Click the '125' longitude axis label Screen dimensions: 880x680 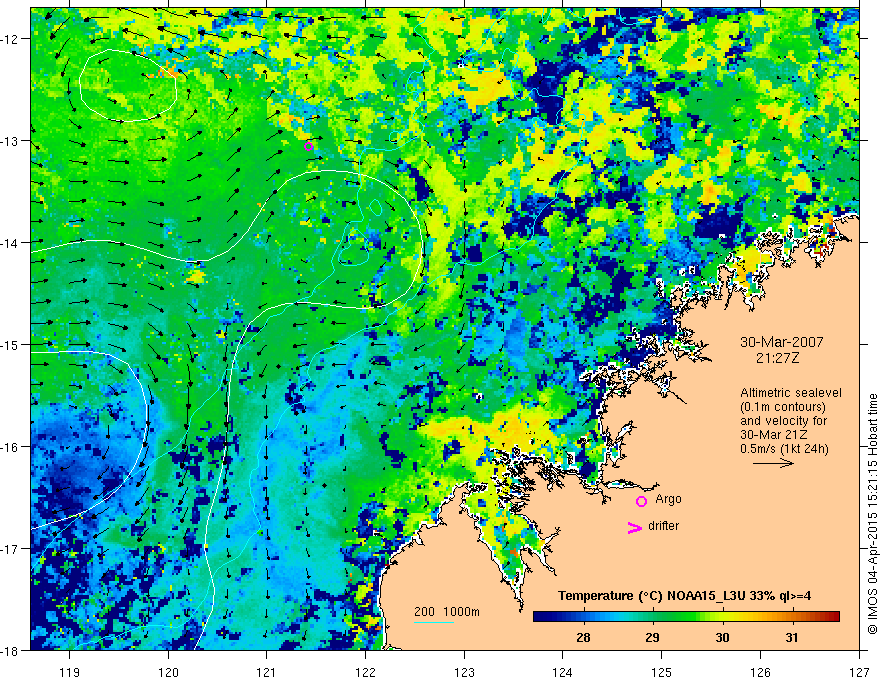tap(662, 673)
